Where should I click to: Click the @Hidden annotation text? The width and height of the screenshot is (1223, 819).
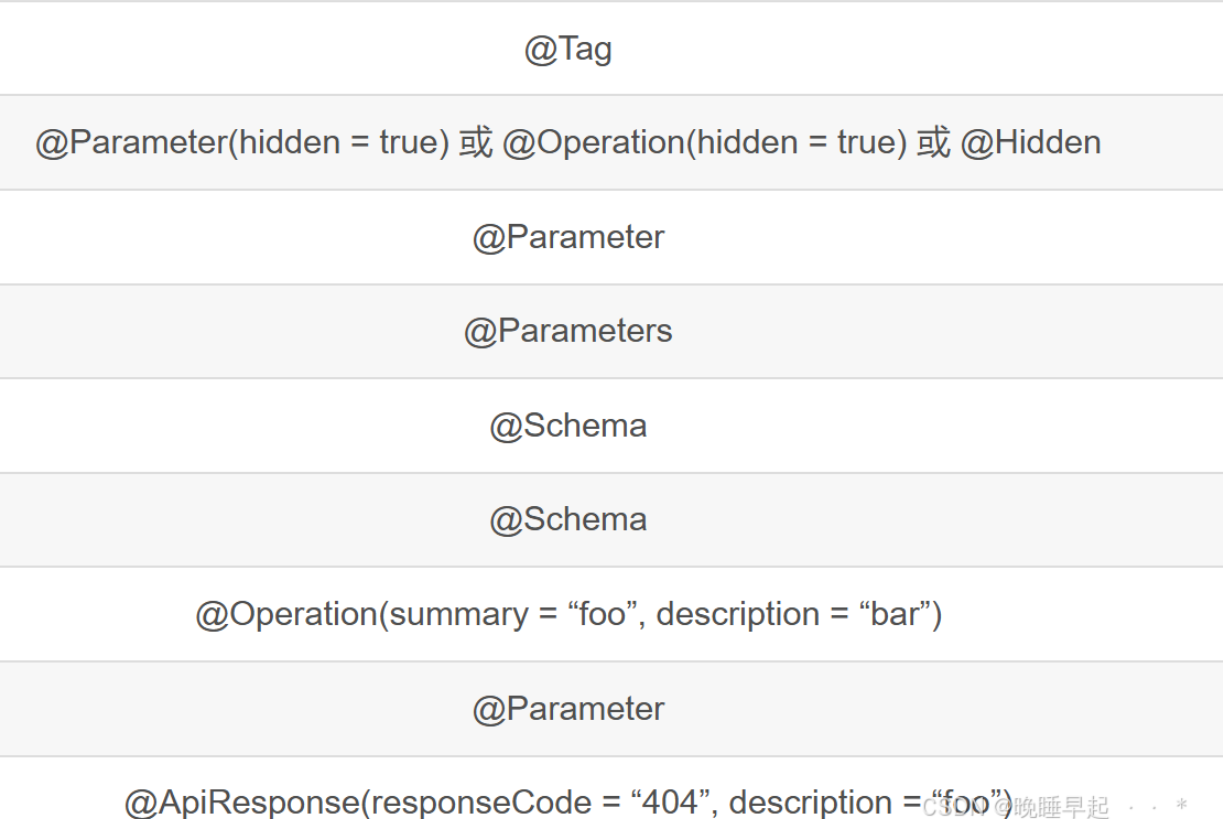pos(1030,143)
